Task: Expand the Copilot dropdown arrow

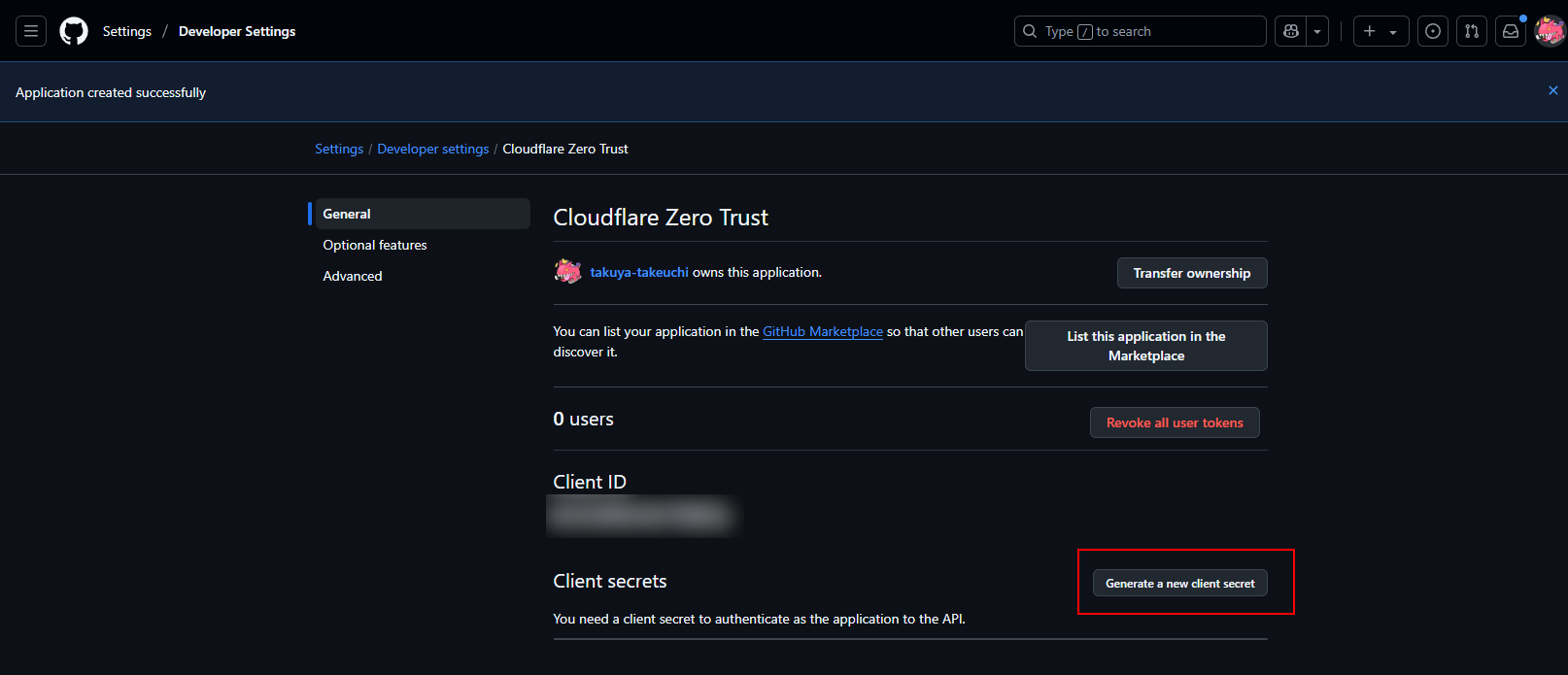Action: (x=1317, y=31)
